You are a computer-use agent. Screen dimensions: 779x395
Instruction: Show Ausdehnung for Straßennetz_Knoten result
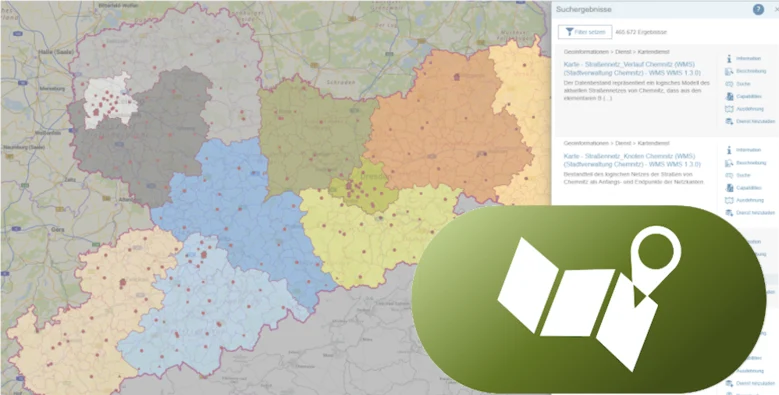click(744, 200)
